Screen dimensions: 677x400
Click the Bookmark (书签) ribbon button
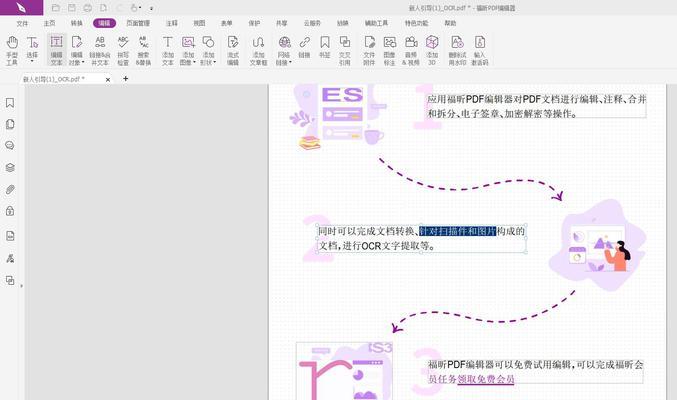click(x=325, y=47)
